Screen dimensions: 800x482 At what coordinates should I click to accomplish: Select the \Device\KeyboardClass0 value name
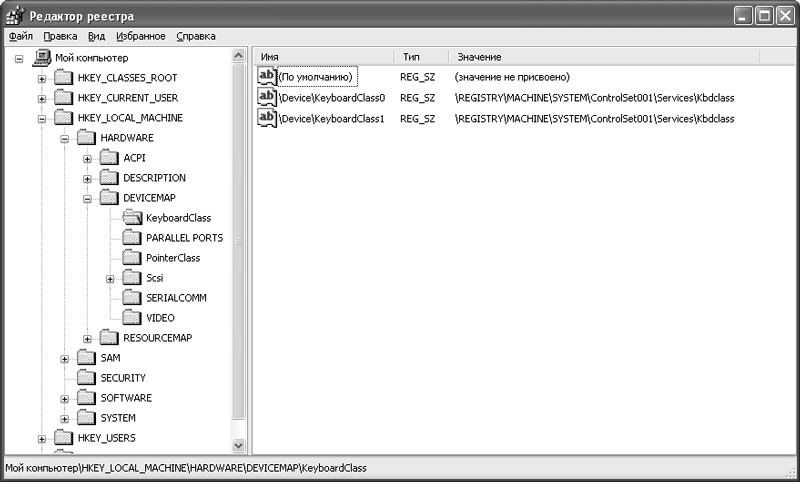point(332,98)
